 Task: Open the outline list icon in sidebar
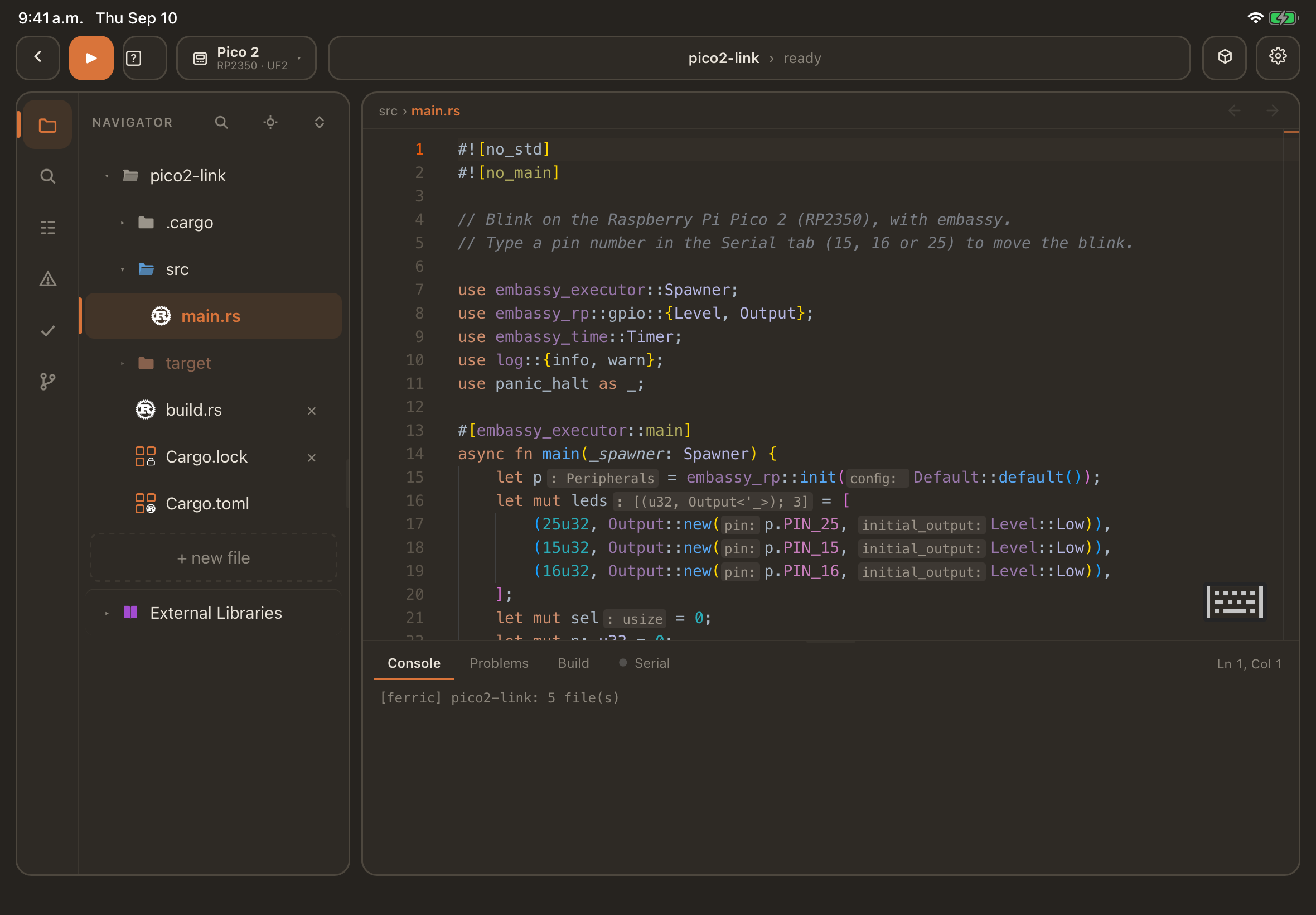tap(47, 228)
